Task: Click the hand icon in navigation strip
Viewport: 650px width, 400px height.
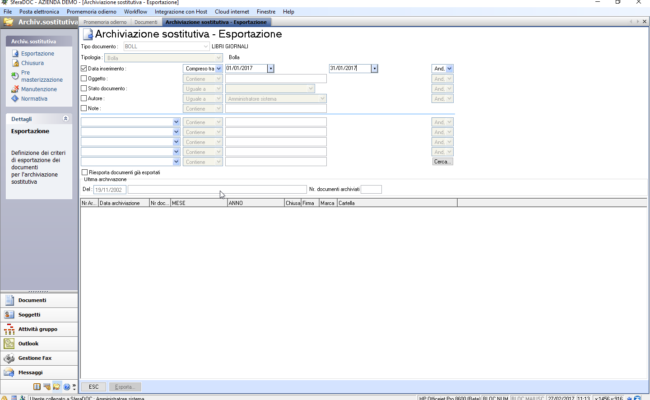Action: 47,387
